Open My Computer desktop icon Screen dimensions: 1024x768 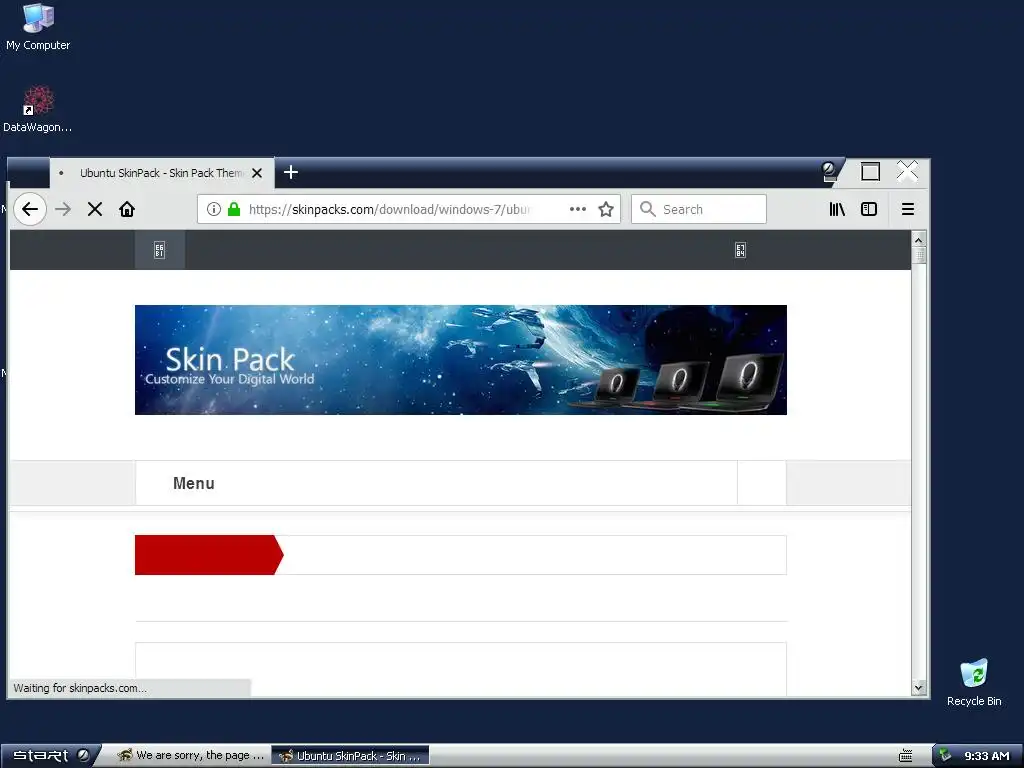(38, 27)
